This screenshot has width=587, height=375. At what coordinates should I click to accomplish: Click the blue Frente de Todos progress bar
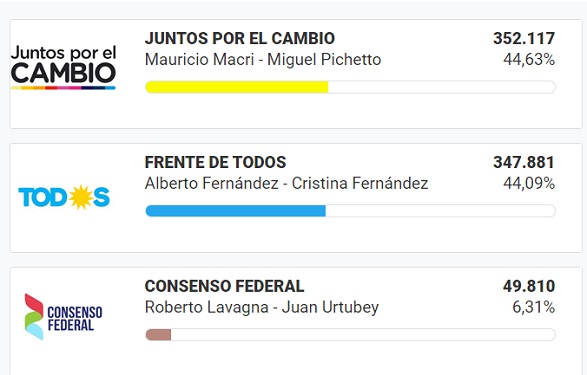tap(235, 211)
